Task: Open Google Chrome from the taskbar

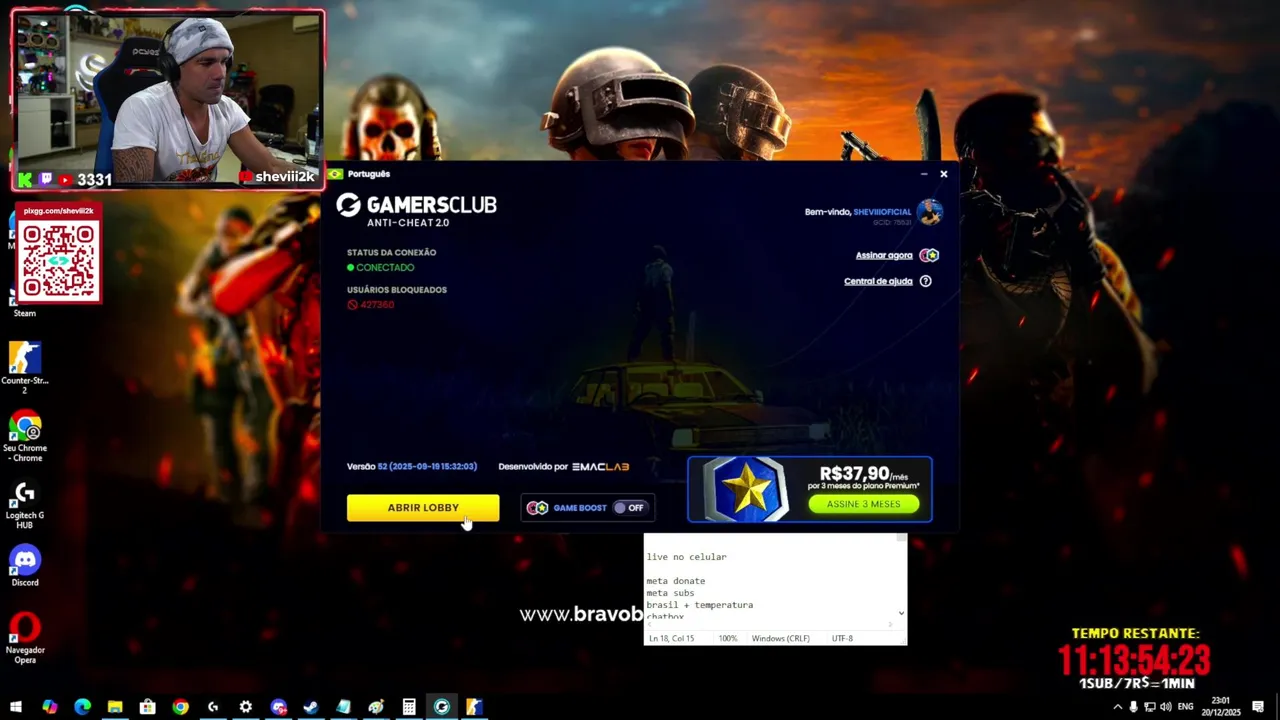Action: coord(180,707)
